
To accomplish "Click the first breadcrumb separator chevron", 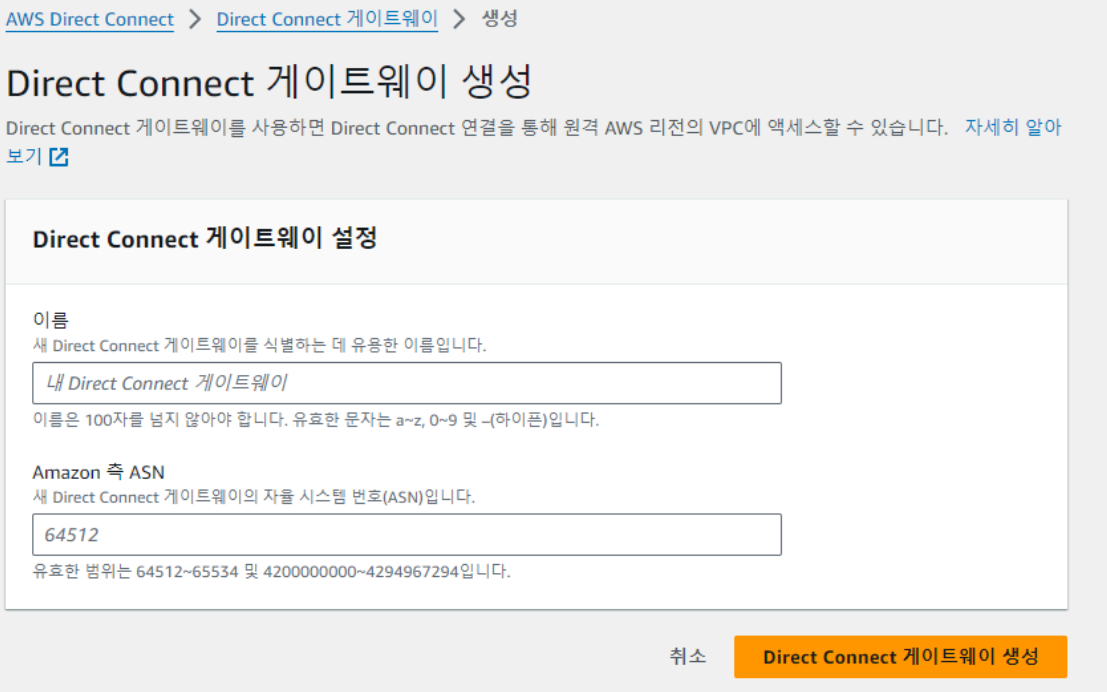I will coord(195,19).
